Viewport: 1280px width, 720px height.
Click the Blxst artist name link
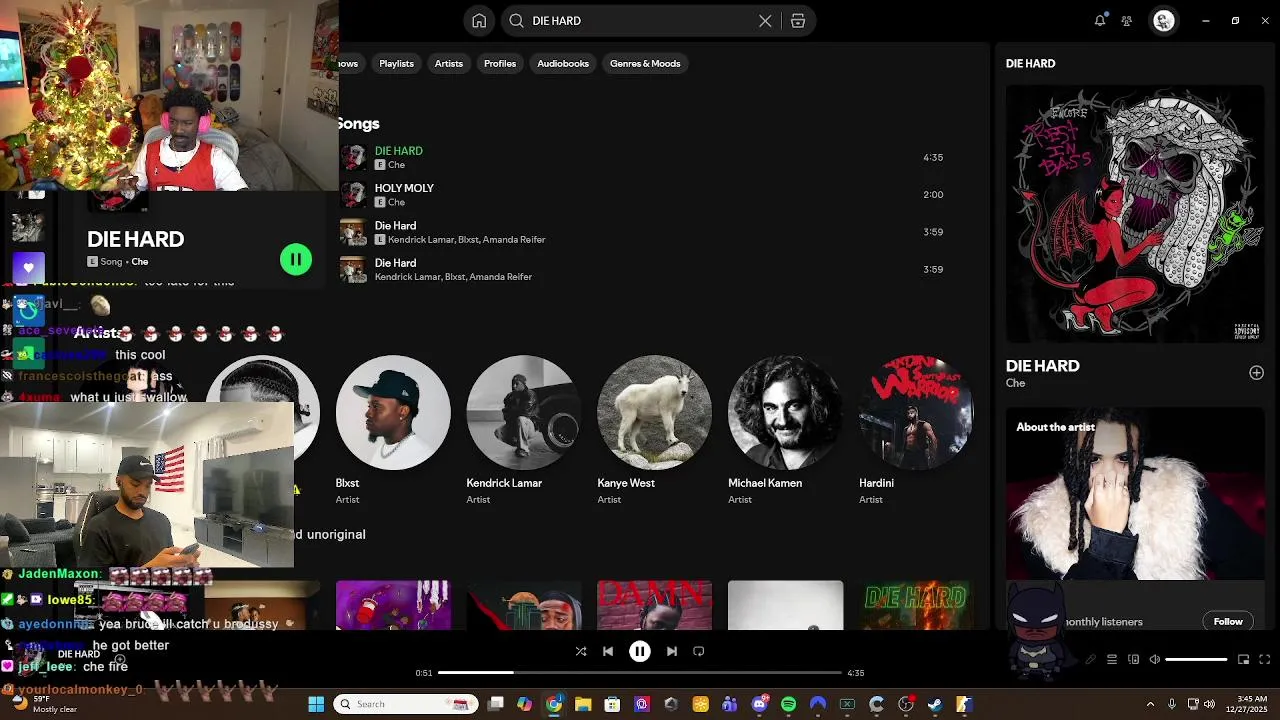tap(347, 483)
